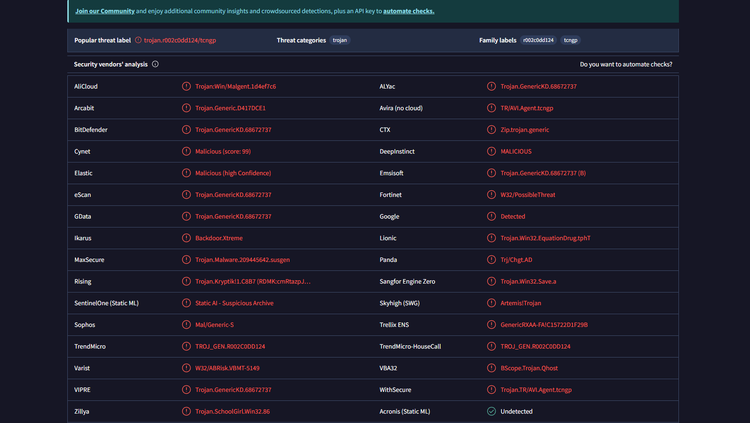The image size is (750, 423).
Task: Click the Arcabit detection alert icon
Action: pos(186,108)
